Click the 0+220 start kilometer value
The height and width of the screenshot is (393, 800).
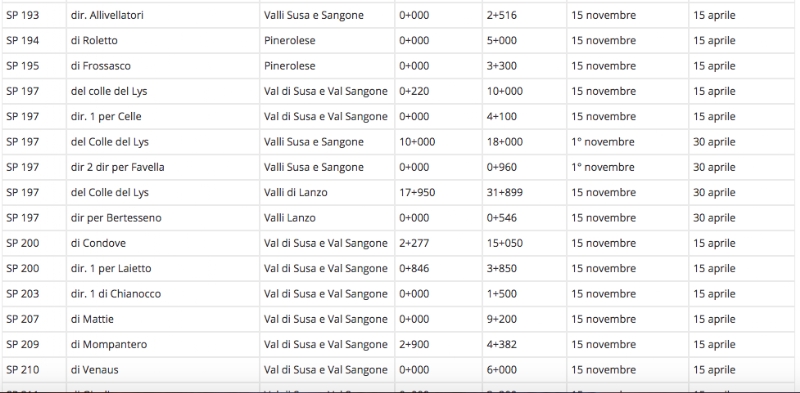click(x=414, y=91)
